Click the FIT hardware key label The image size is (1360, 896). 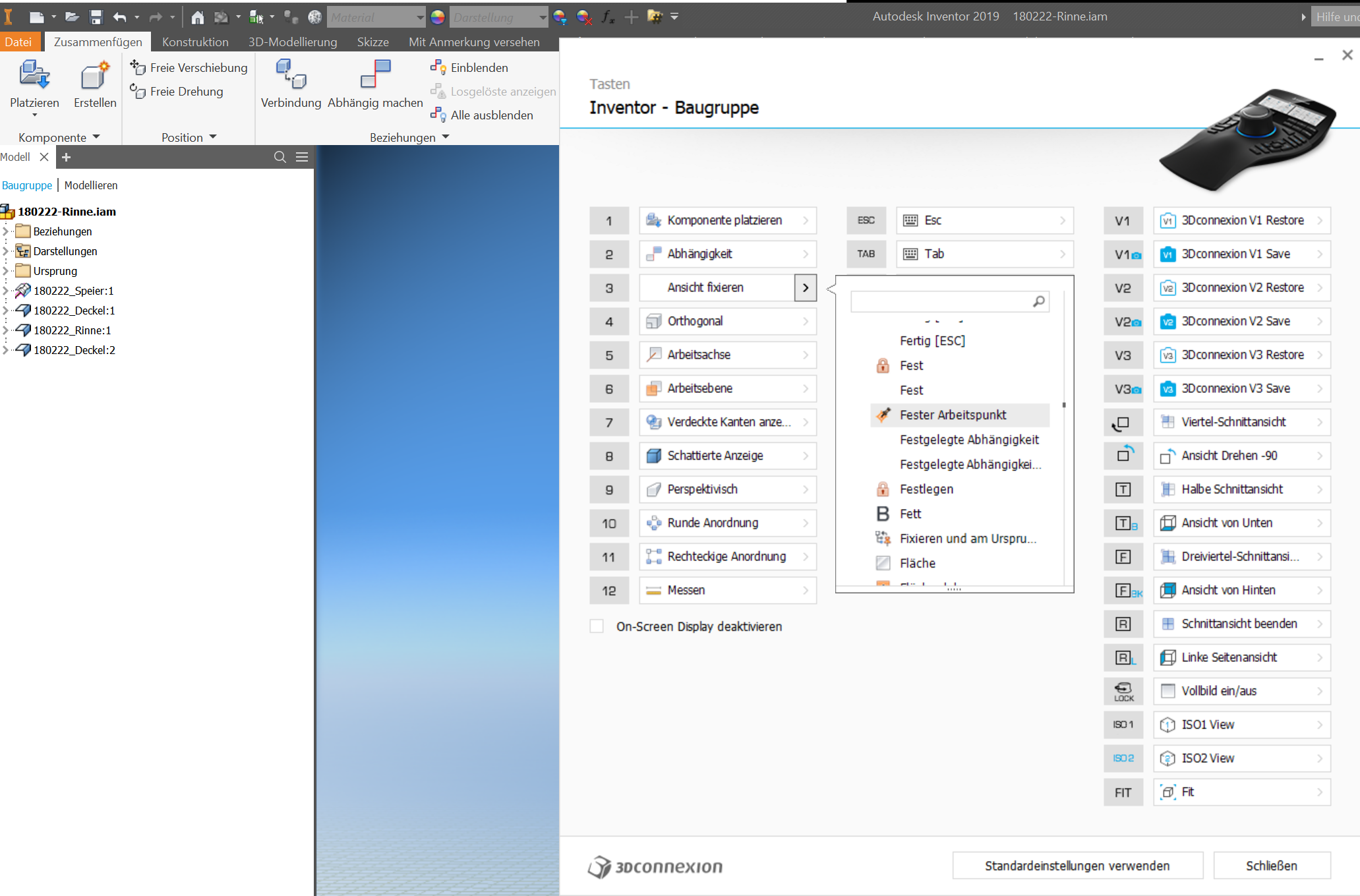1124,792
